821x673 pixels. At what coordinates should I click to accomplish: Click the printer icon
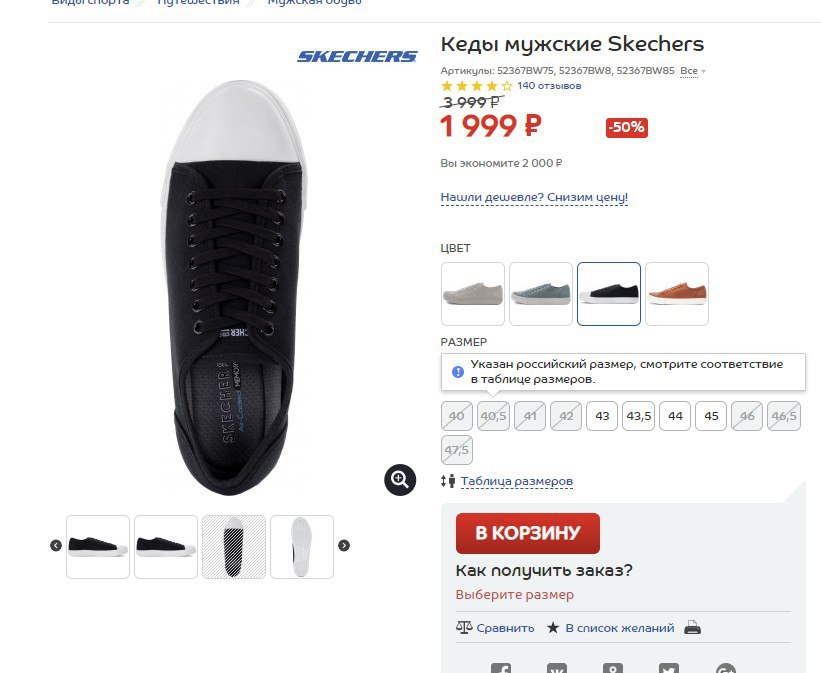click(x=692, y=627)
